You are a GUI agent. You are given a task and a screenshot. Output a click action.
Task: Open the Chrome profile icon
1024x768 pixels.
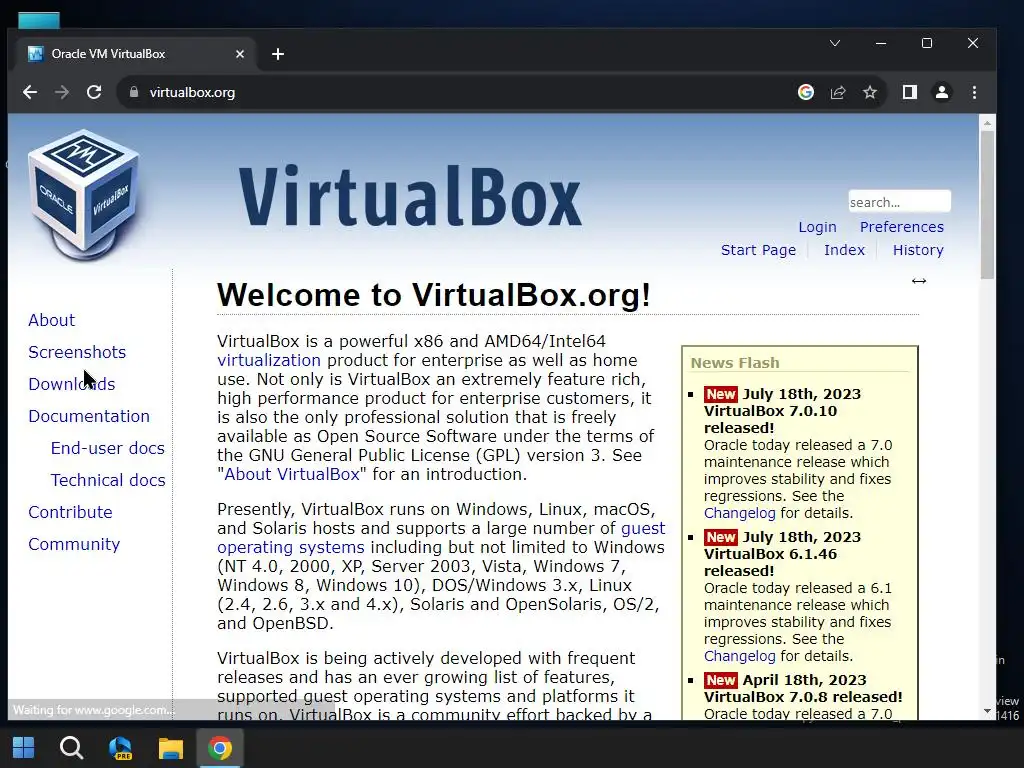(x=942, y=92)
